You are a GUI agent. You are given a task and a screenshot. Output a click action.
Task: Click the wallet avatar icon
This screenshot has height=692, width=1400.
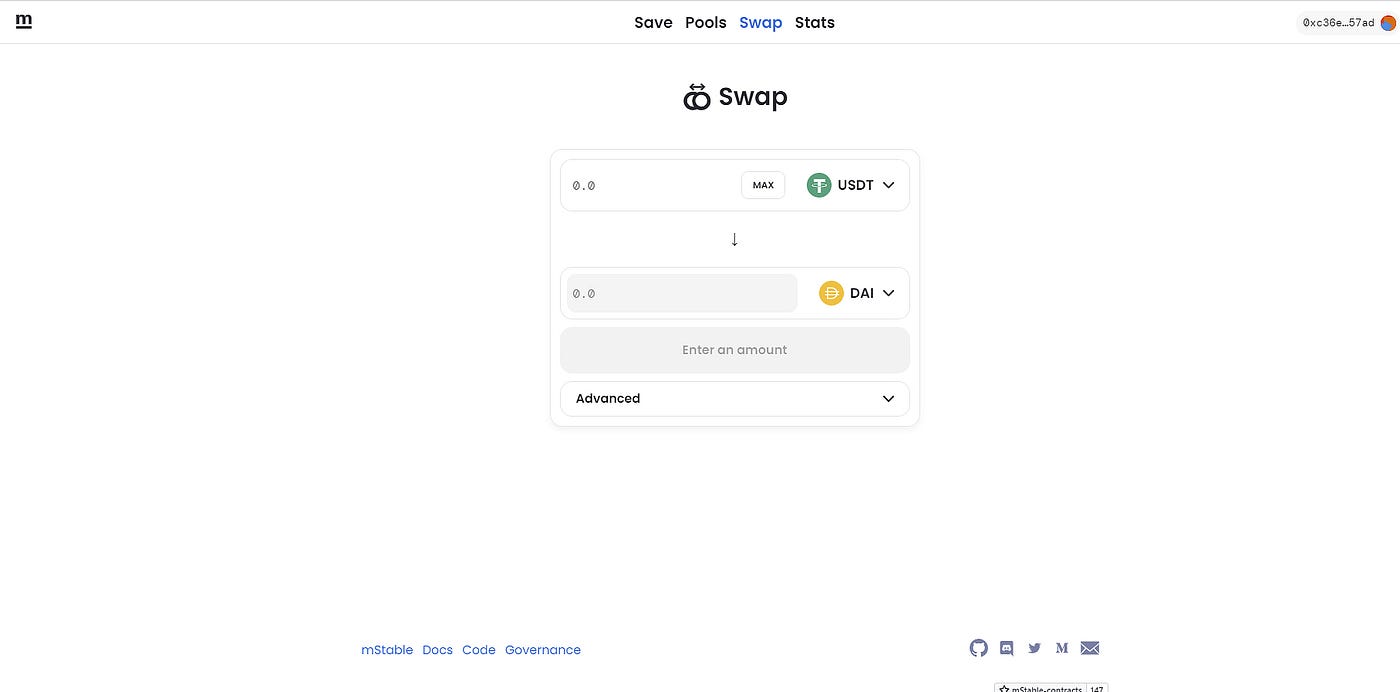pyautogui.click(x=1388, y=23)
